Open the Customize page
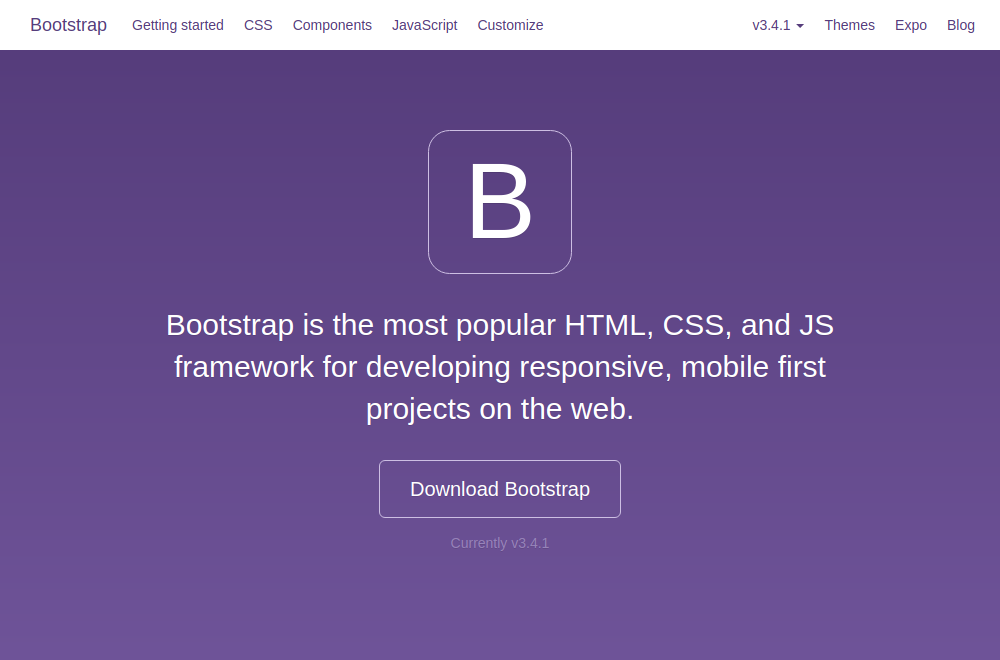This screenshot has height=660, width=1000. [x=510, y=25]
